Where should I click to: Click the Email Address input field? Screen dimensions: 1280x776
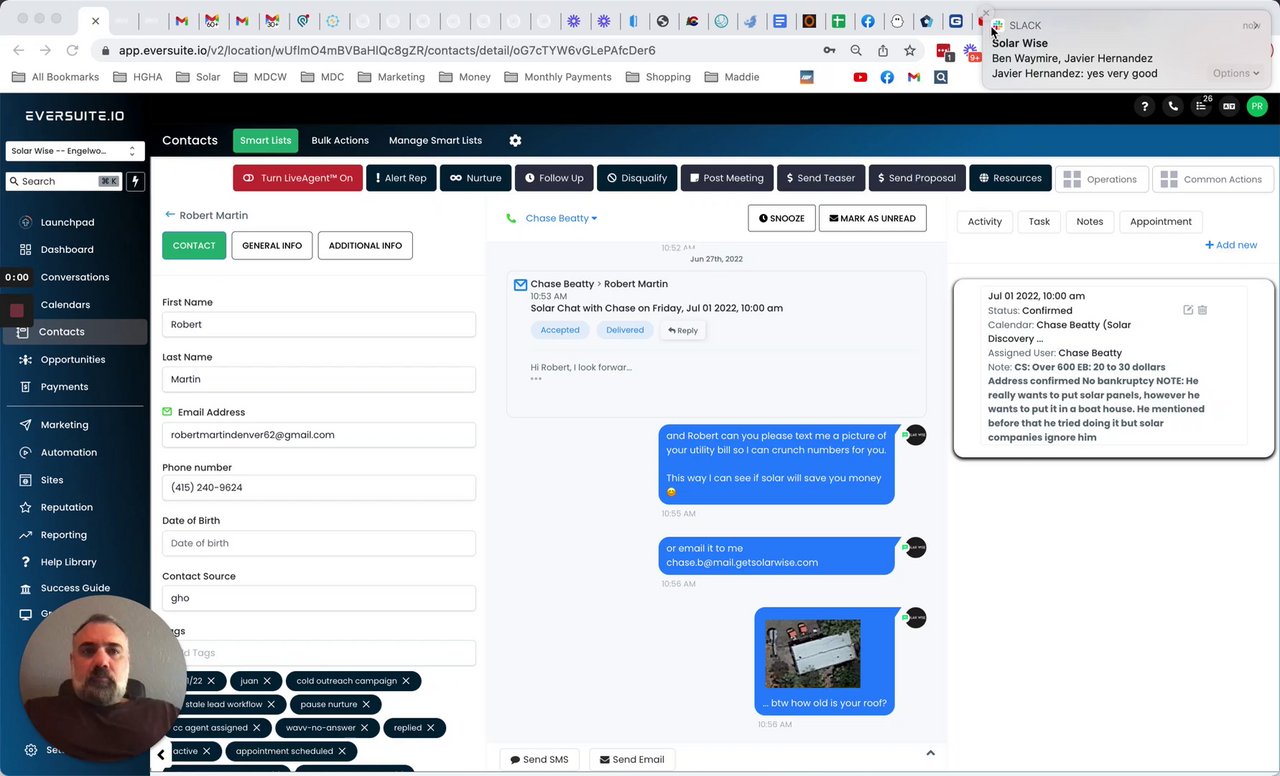[319, 435]
